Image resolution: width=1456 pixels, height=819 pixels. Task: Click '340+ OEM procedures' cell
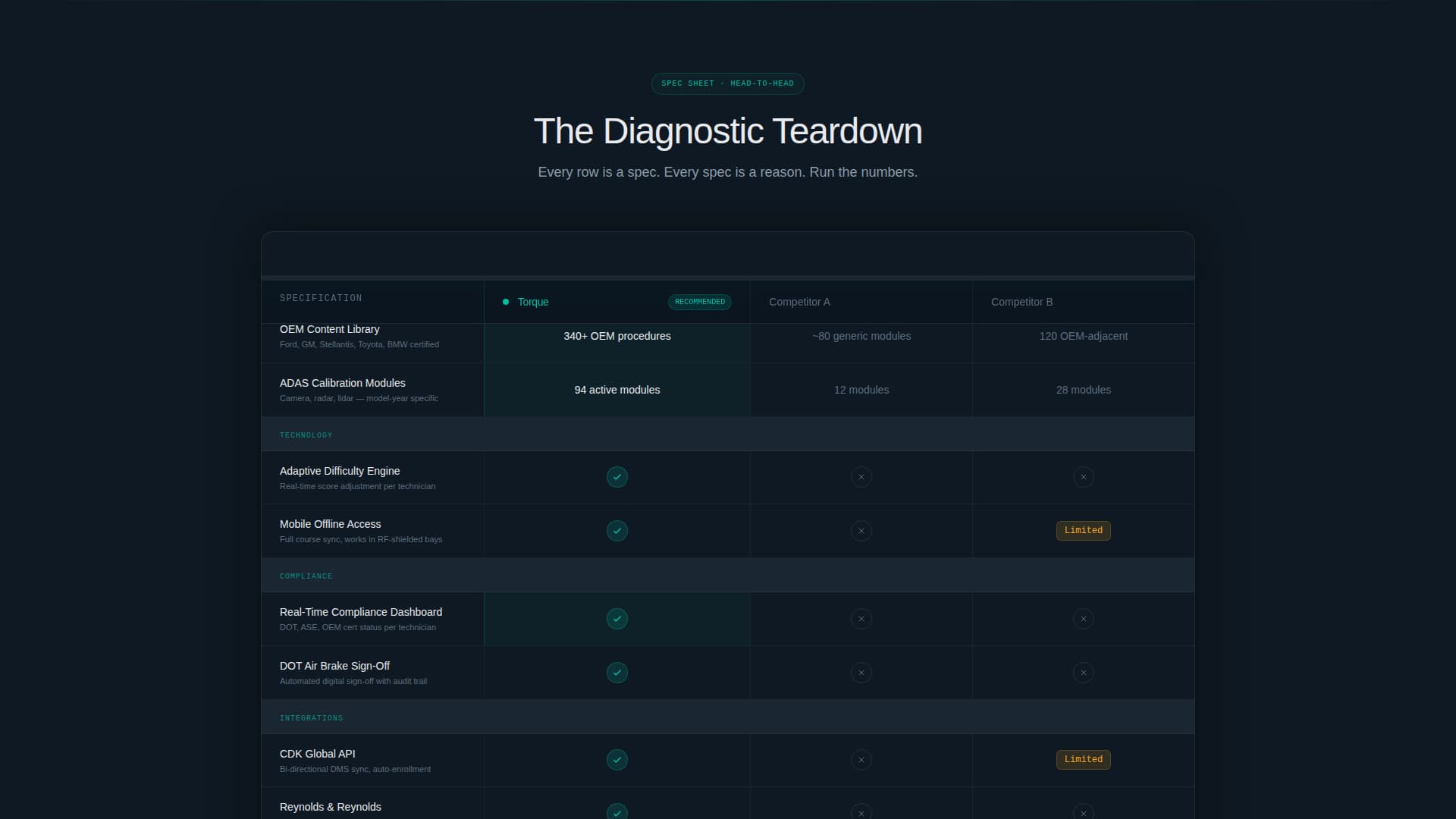617,336
